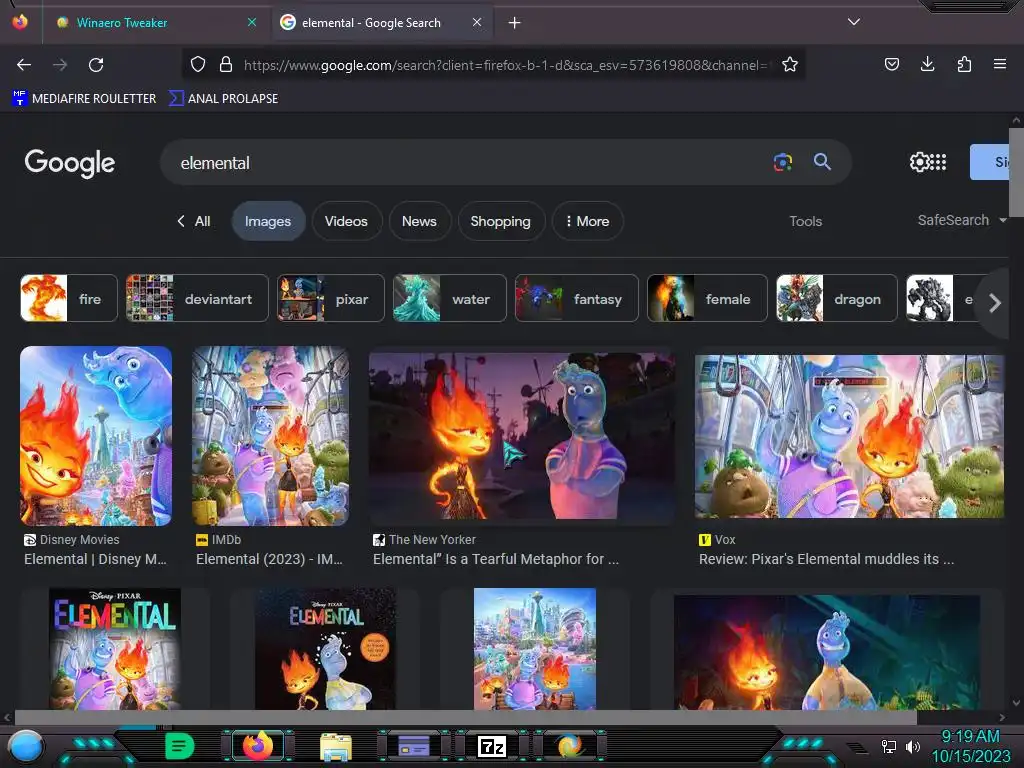Open the Tools options

tap(805, 221)
